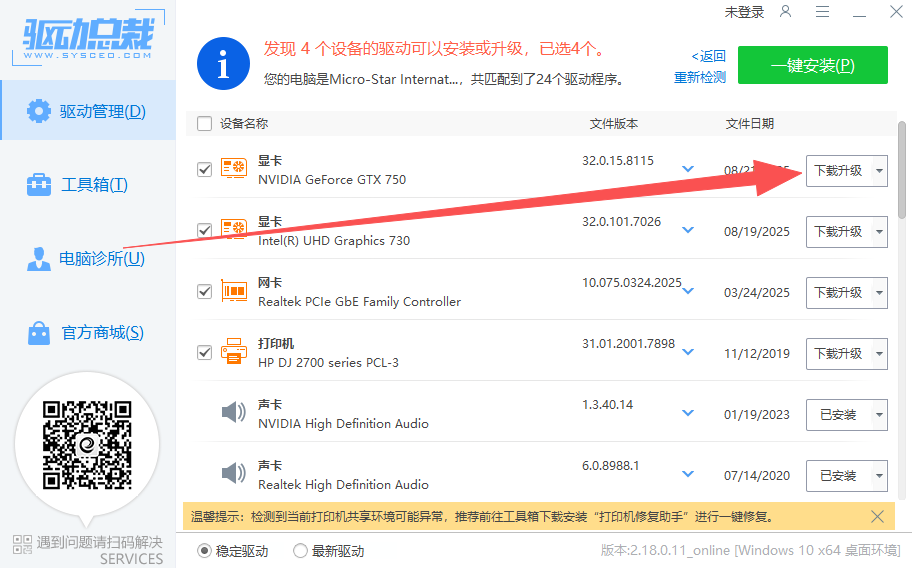Uncheck the Intel UHD Graphics 730 checkbox
The height and width of the screenshot is (568, 912).
click(205, 231)
